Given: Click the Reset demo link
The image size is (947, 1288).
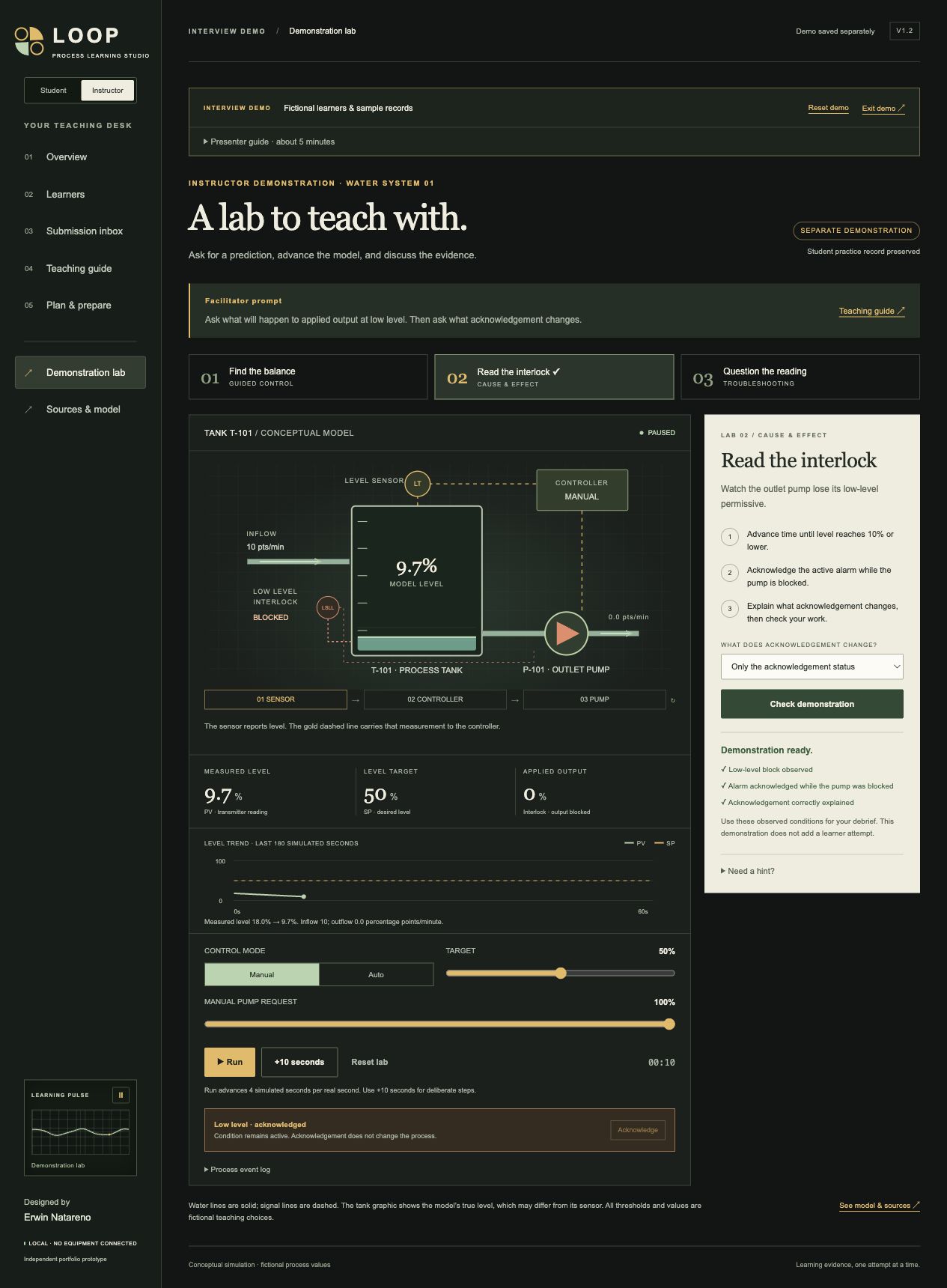Looking at the screenshot, I should point(828,108).
